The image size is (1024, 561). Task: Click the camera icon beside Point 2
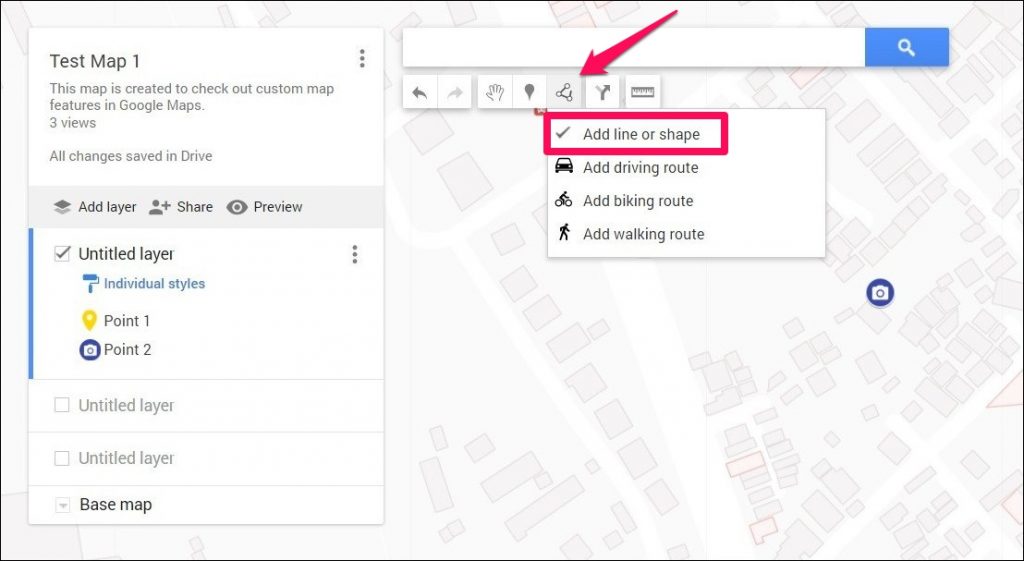coord(90,350)
